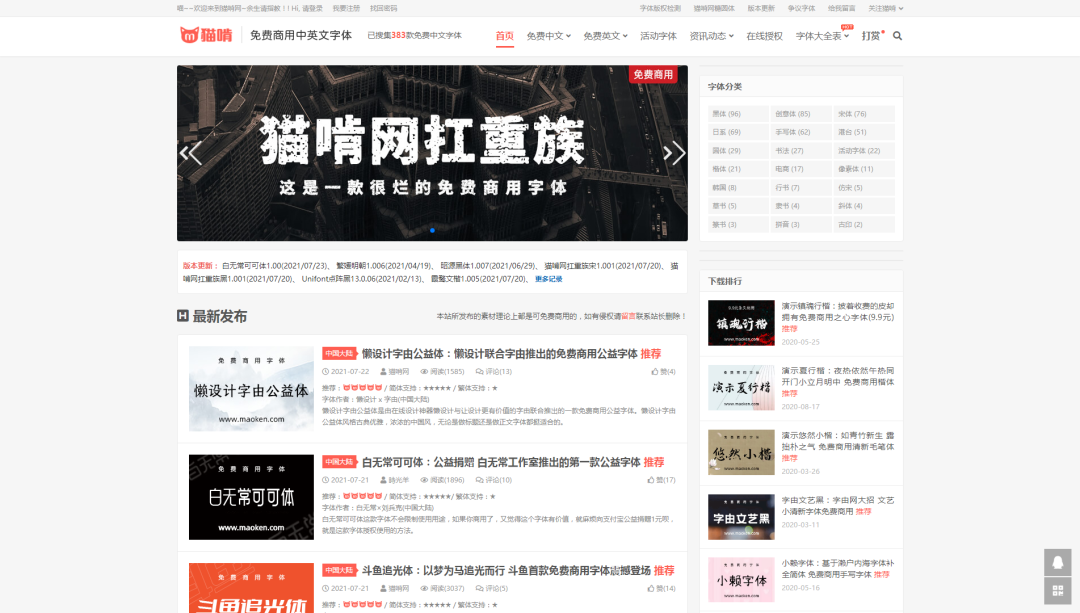Image resolution: width=1080 pixels, height=613 pixels.
Task: Open 懒设计字由公益体 article thumbnail
Action: point(251,388)
